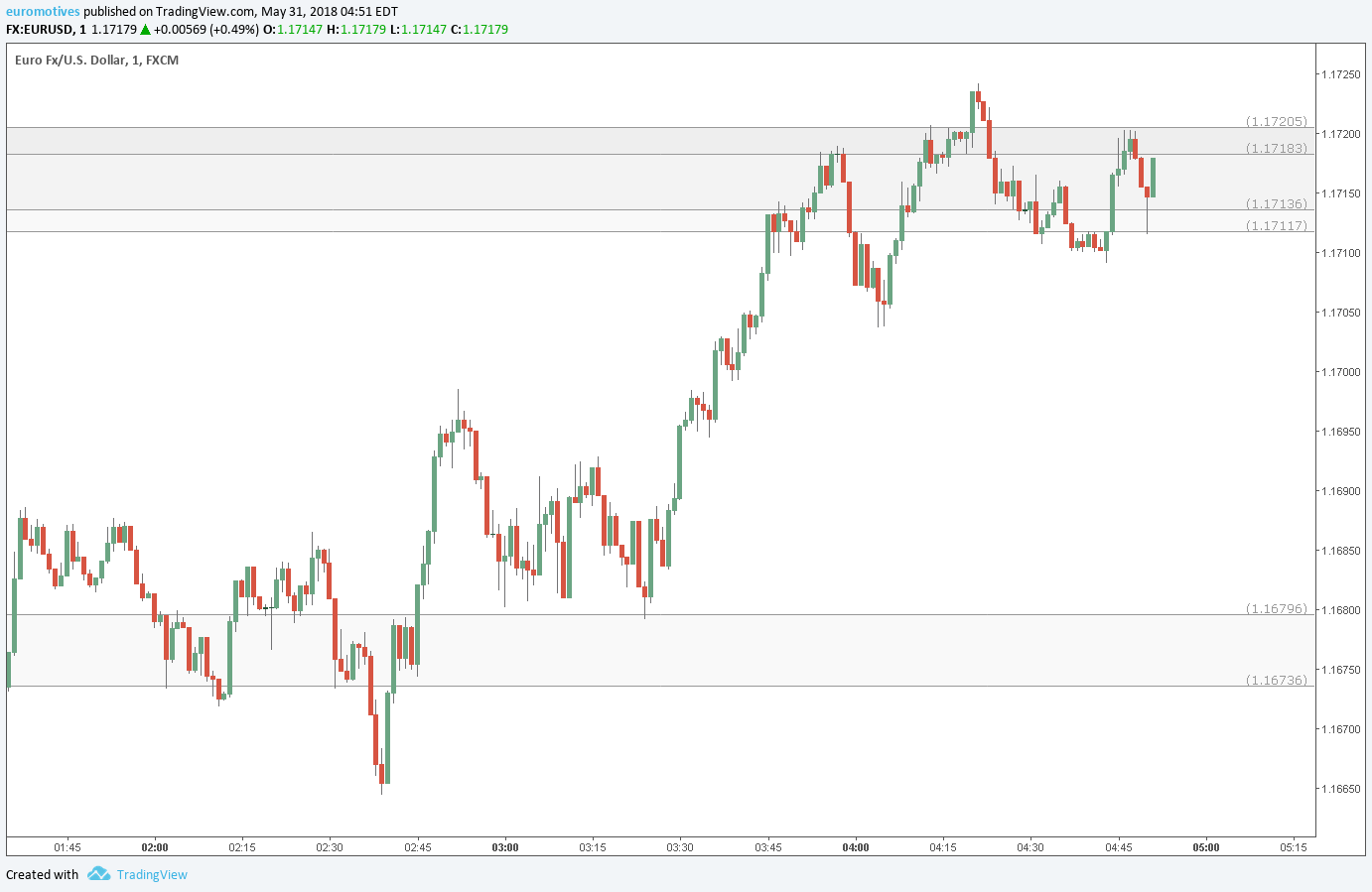Screen dimensions: 1372x892
Task: Click the 1.17205 price level label
Action: [x=1278, y=121]
